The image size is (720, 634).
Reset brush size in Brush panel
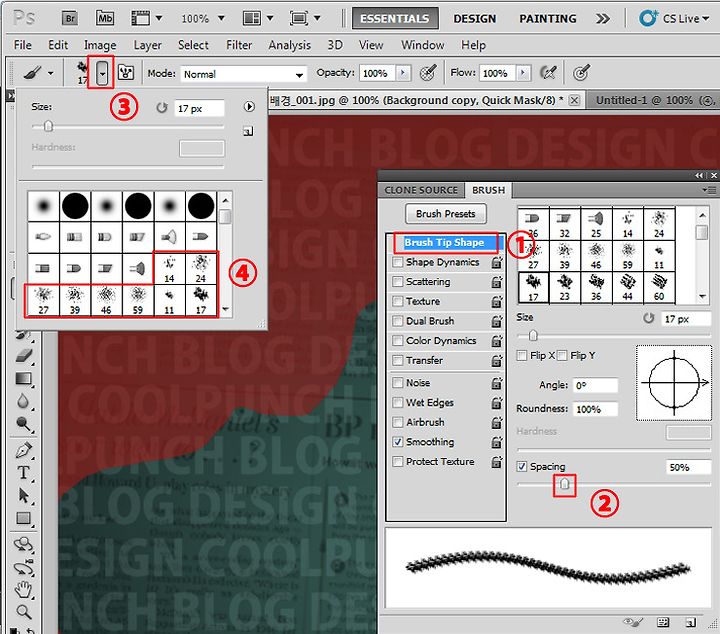pos(648,318)
